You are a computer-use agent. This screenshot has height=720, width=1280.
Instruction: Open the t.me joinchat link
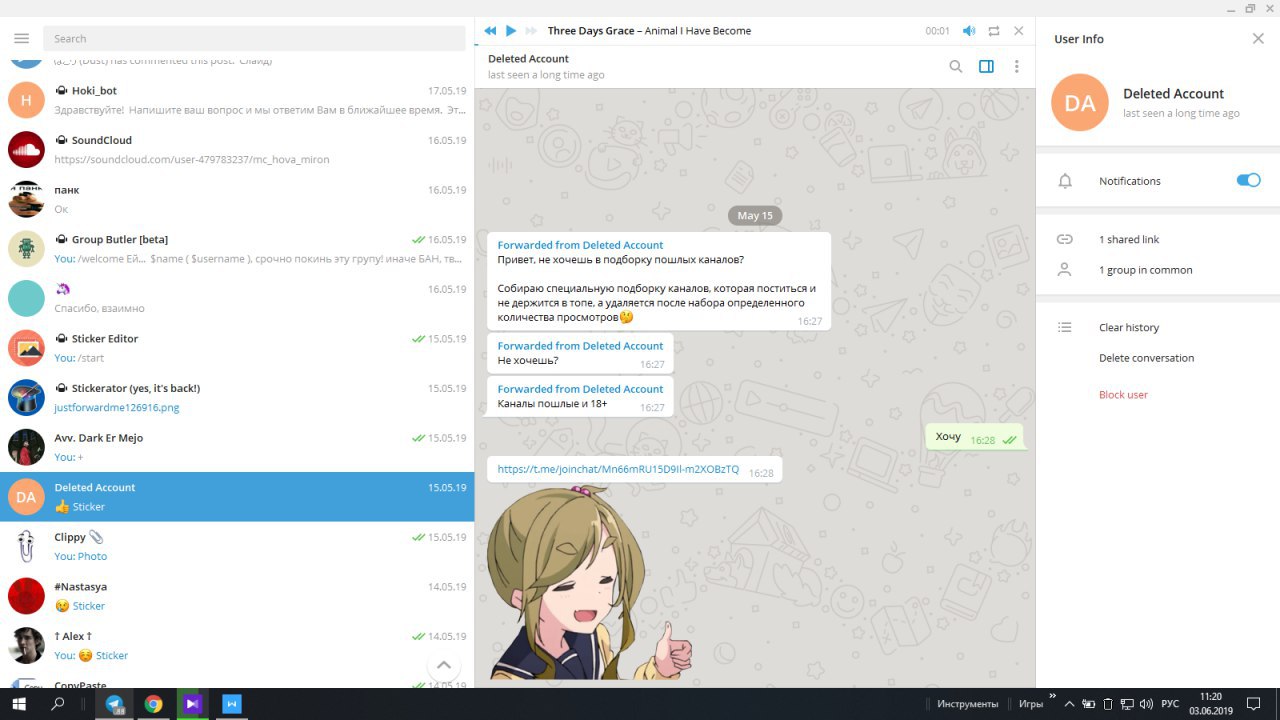(618, 469)
